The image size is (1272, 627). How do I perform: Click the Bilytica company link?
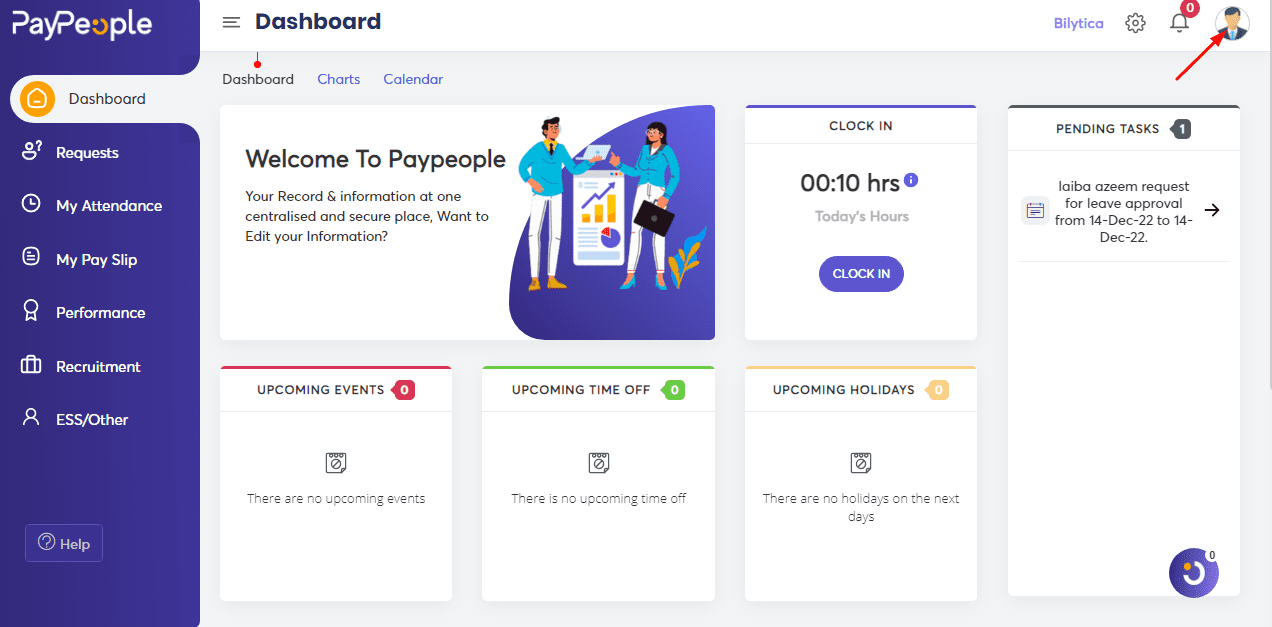click(1079, 23)
